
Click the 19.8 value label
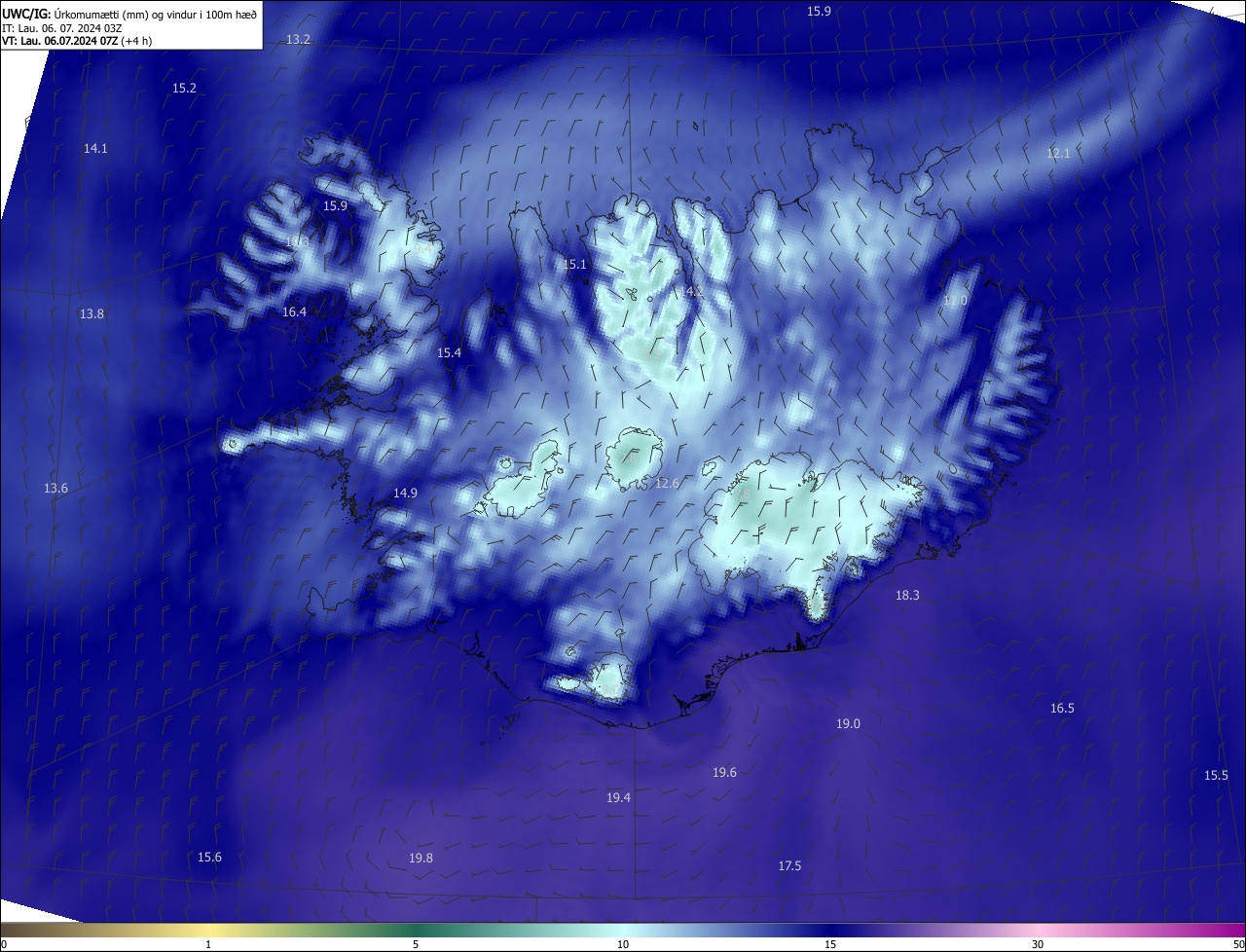421,859
